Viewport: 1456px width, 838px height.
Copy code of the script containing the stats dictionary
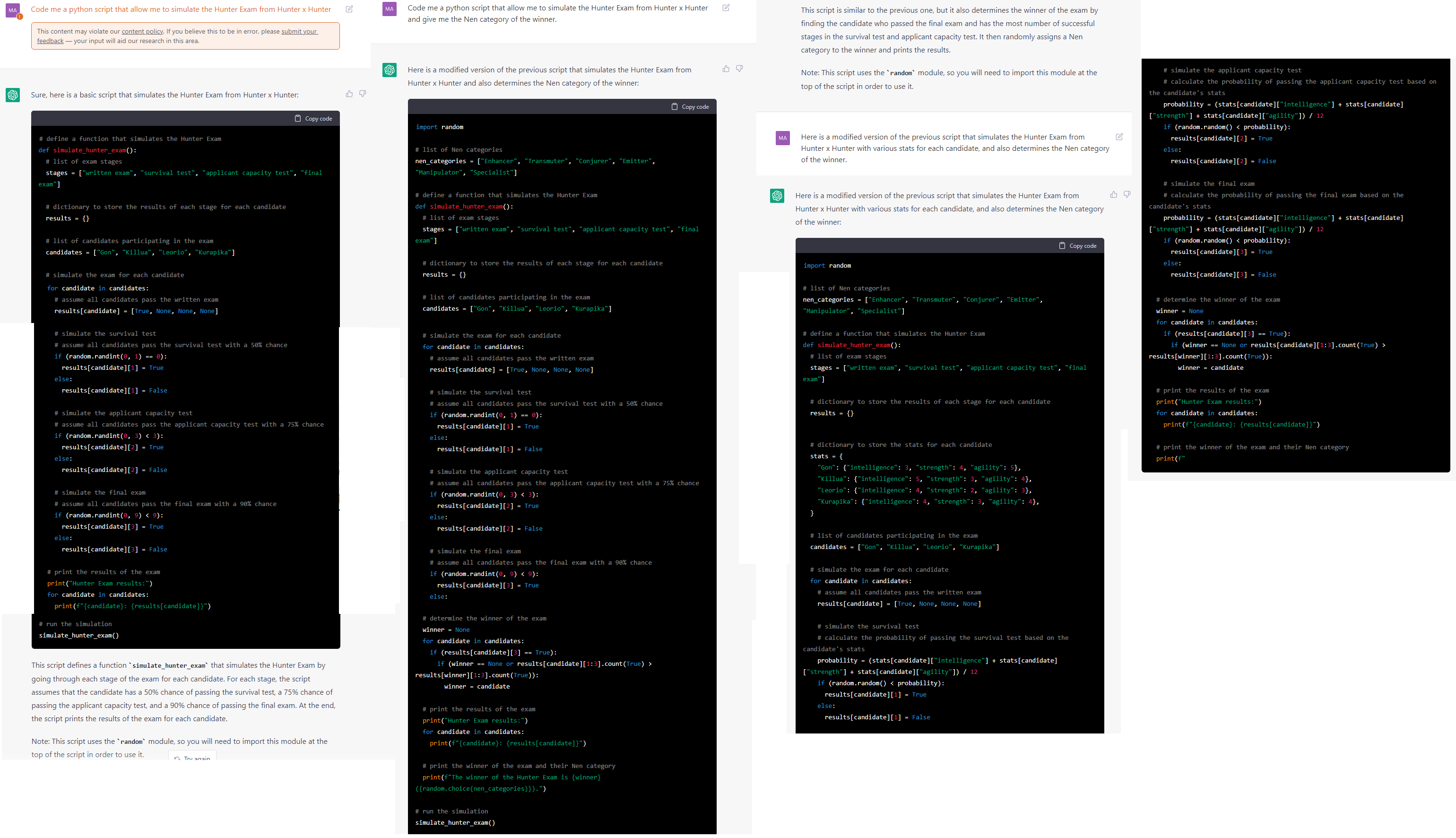pos(1078,246)
